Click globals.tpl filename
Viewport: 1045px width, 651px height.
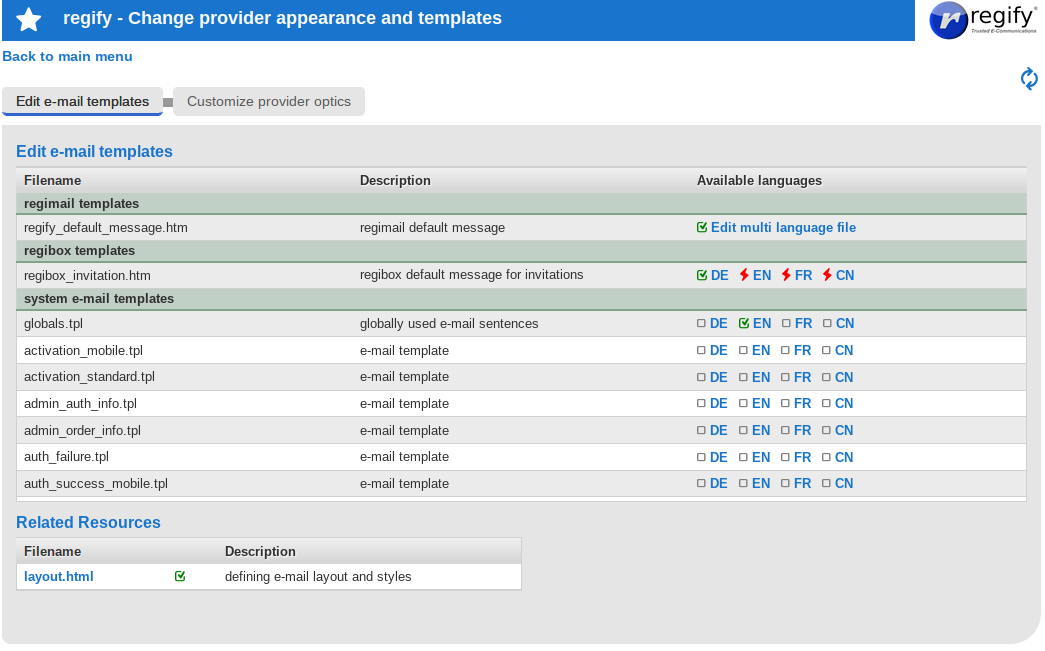coord(53,323)
